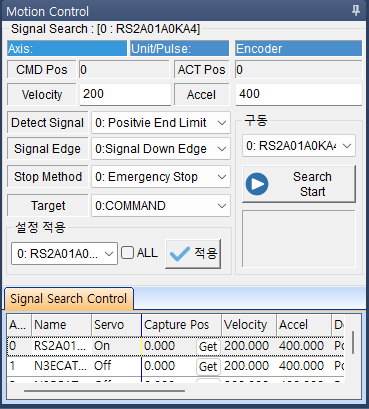Viewport: 369px width, 409px height.
Task: Click the Unit/Pulse: header label
Action: coord(179,49)
